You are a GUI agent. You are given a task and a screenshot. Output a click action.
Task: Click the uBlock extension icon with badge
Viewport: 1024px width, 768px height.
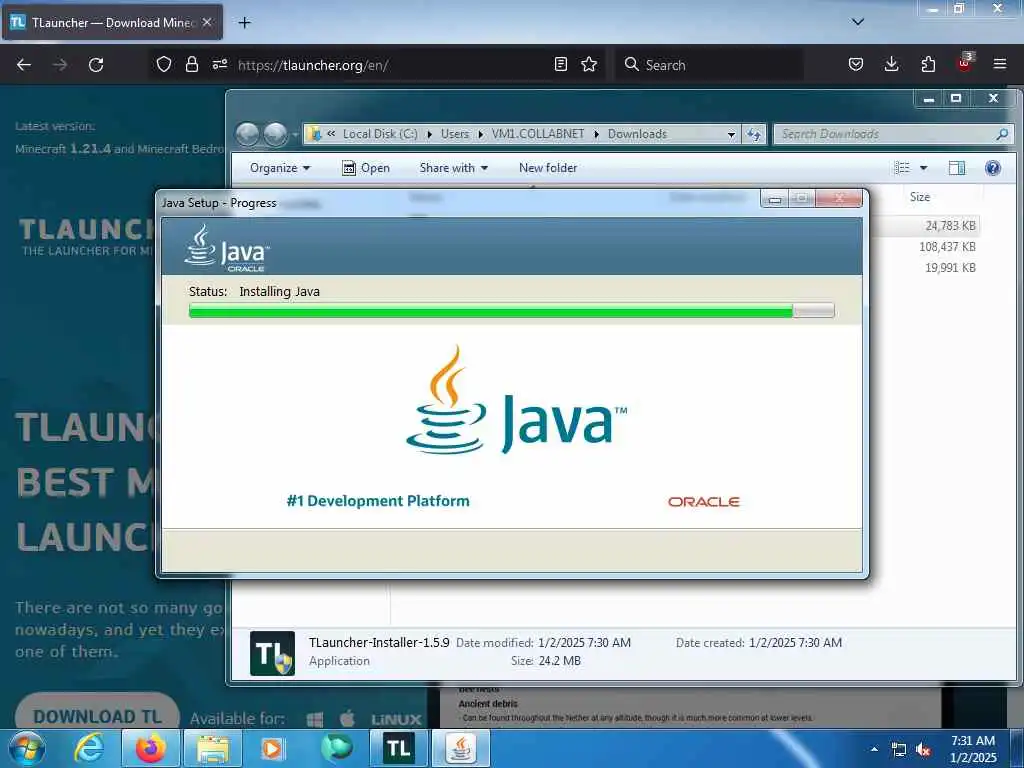coord(965,63)
